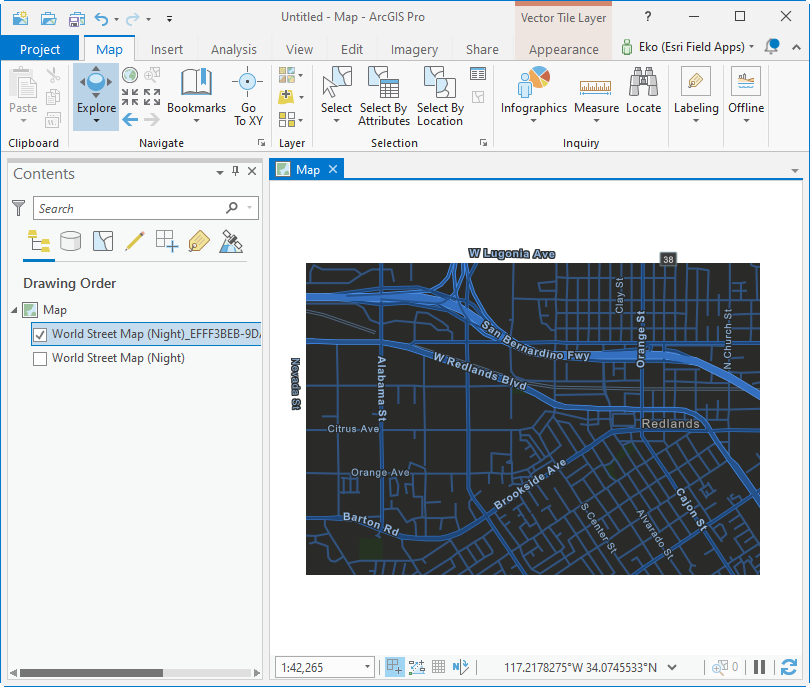Open the attribute table icon in Selection group
810x687 pixels.
(x=478, y=74)
